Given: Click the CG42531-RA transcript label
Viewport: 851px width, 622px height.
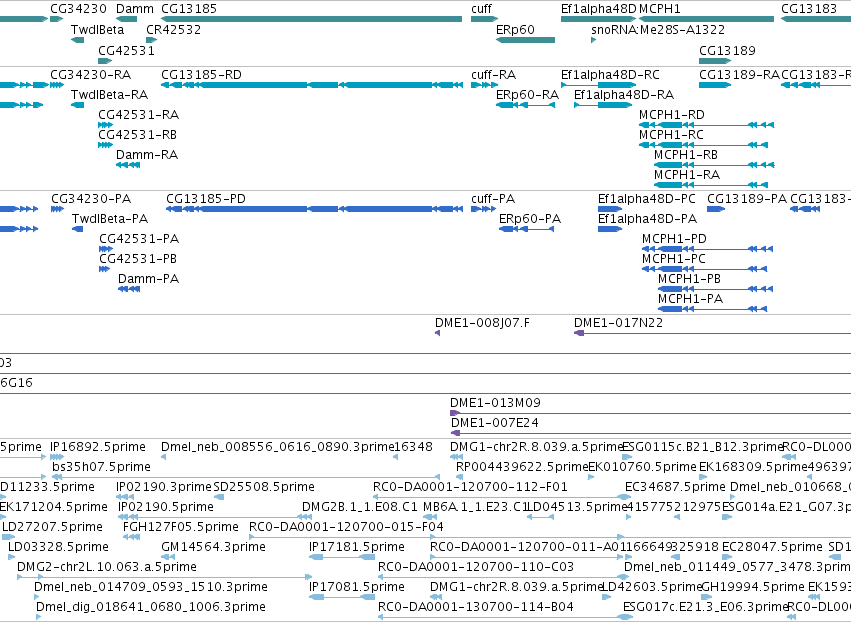Looking at the screenshot, I should point(138,115).
